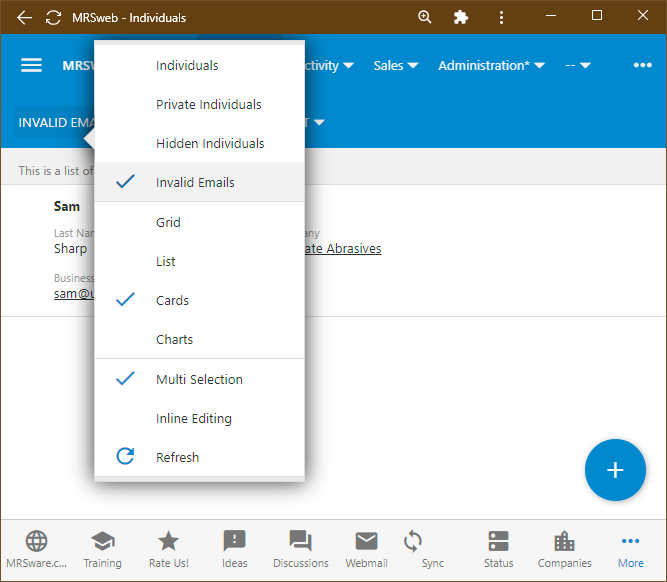
Task: Expand the -- dropdown menu
Action: (578, 65)
